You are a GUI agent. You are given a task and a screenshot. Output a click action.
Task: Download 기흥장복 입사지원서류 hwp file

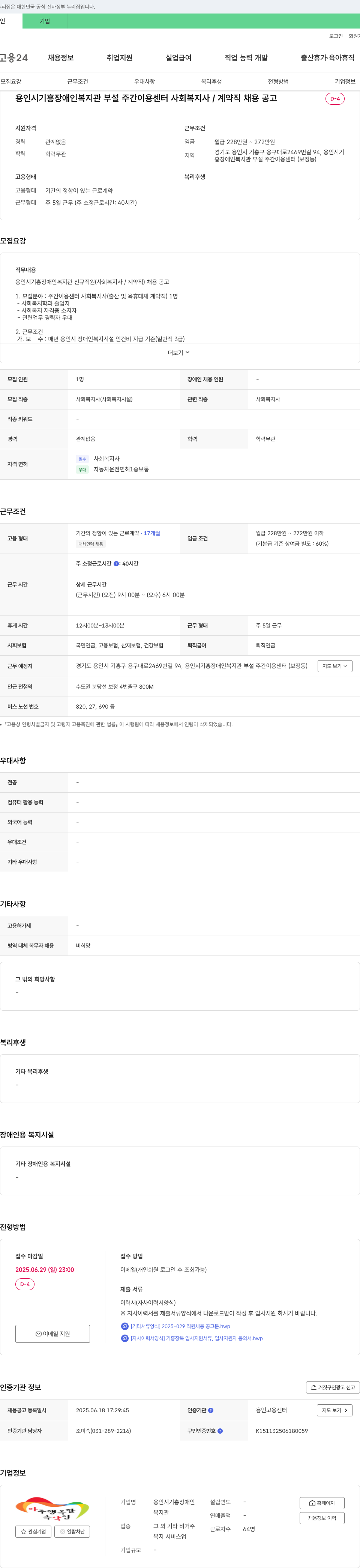click(x=197, y=1339)
